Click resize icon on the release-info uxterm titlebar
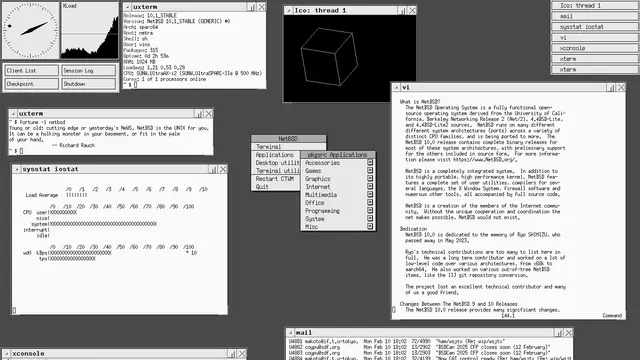 251,7
